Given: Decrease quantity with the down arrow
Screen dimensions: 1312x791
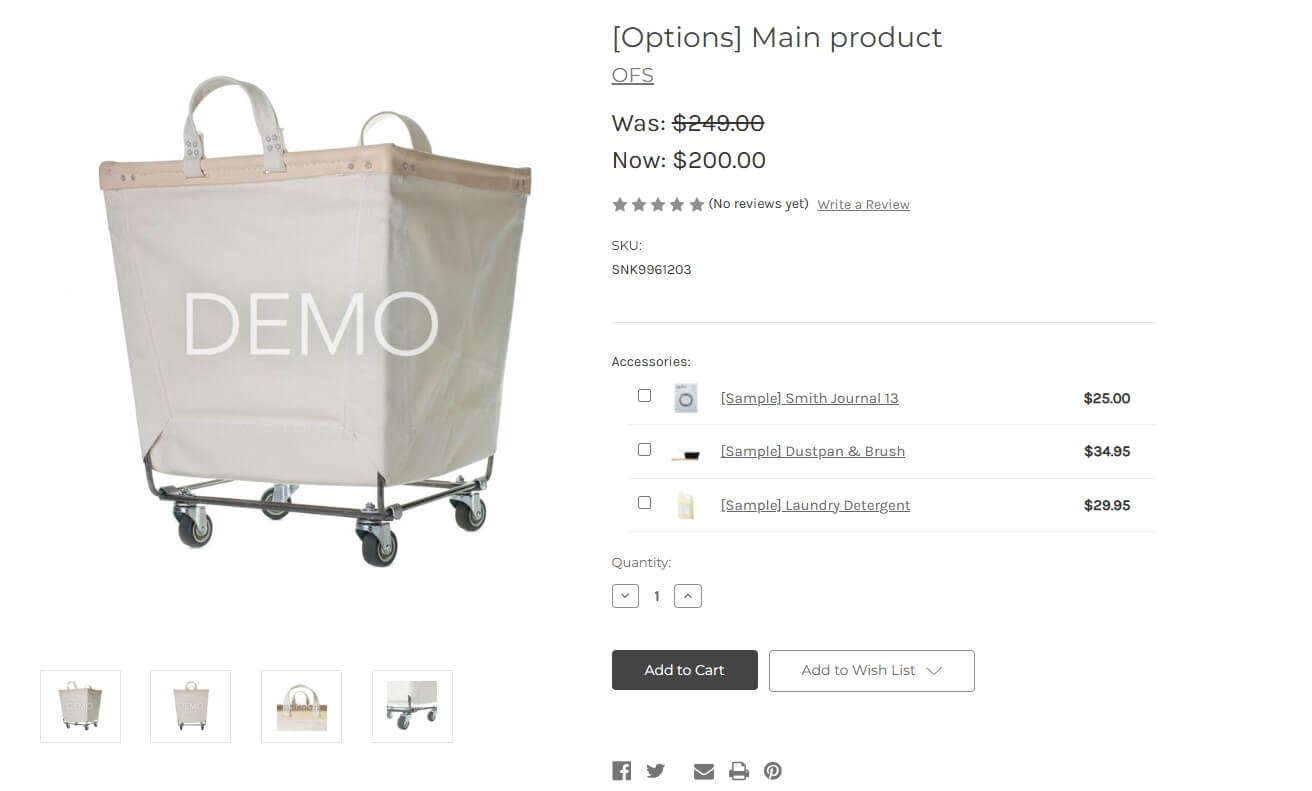Looking at the screenshot, I should tap(625, 596).
